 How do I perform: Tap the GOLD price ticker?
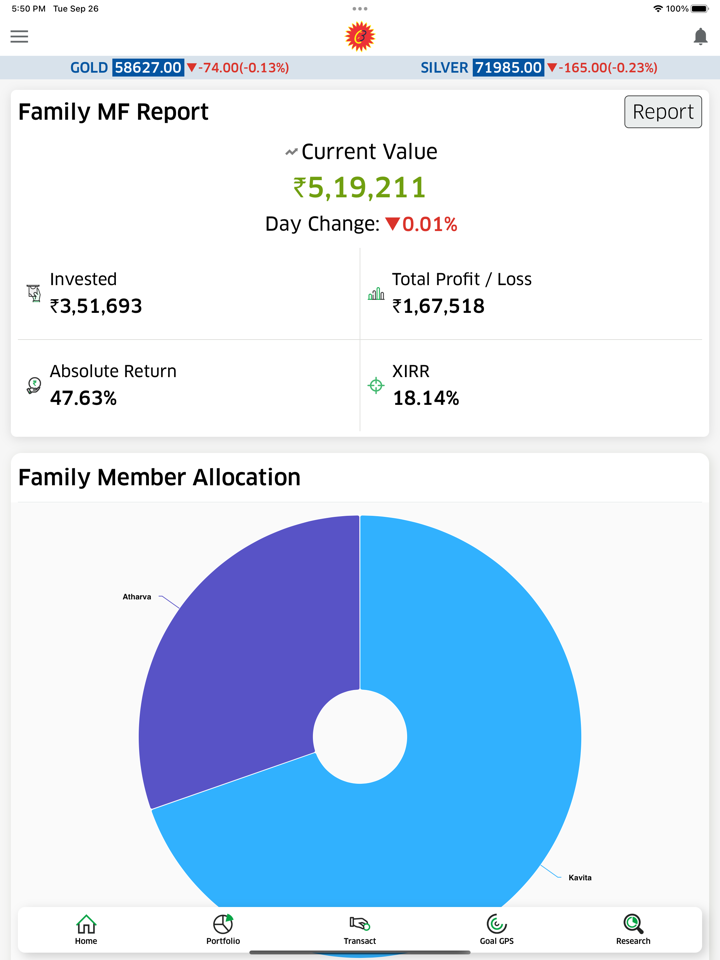point(179,68)
